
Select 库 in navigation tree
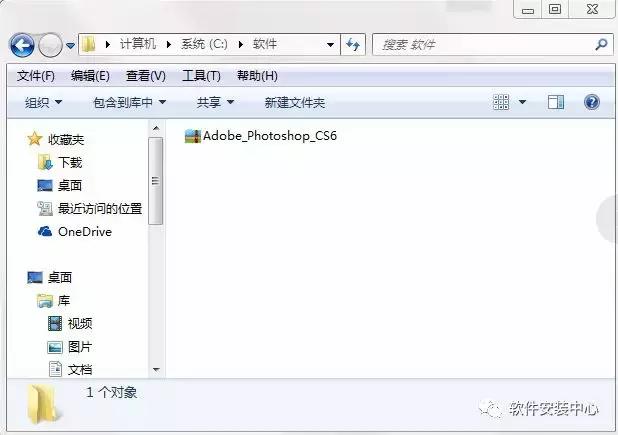[64, 301]
